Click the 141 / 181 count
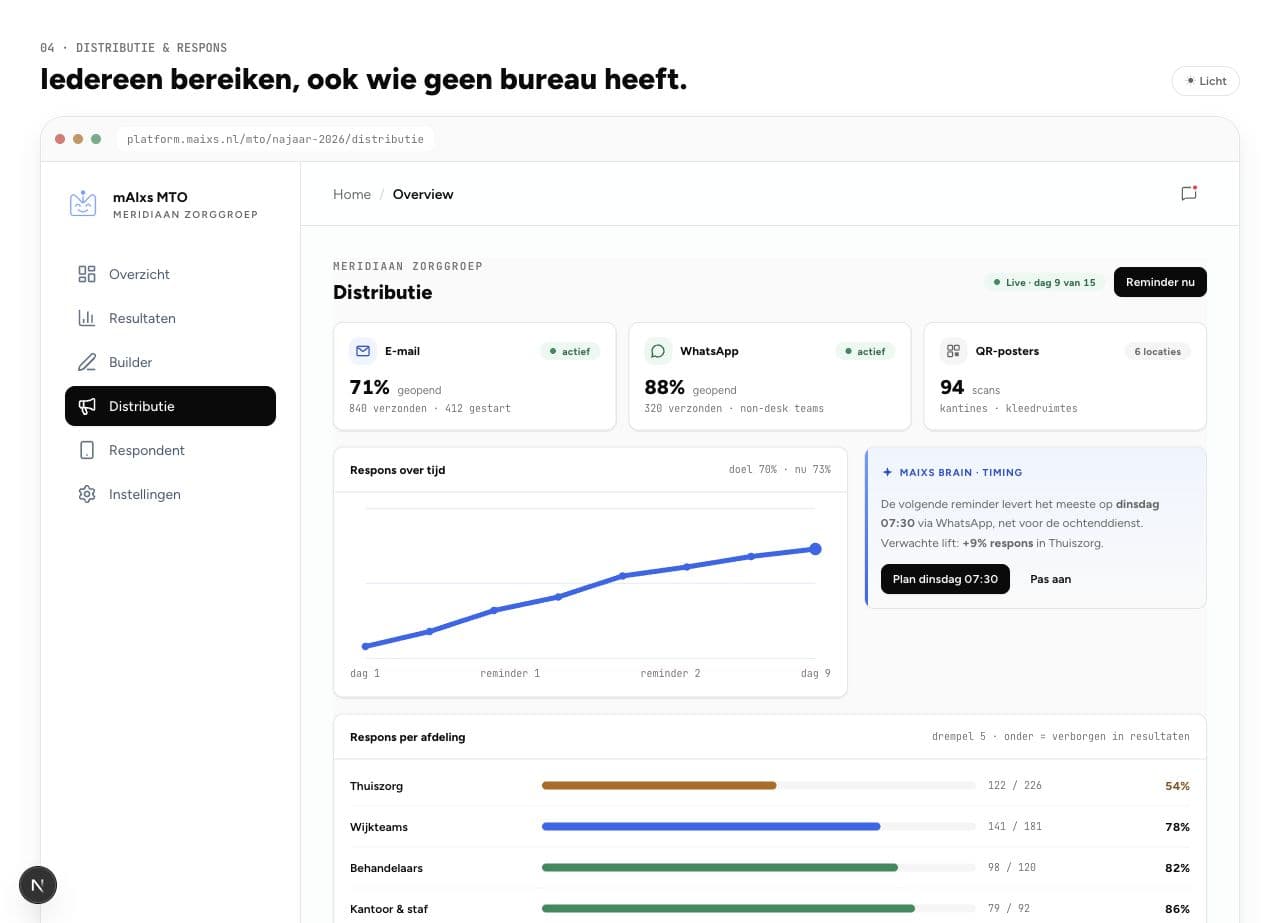Image resolution: width=1280 pixels, height=923 pixels. click(1014, 827)
